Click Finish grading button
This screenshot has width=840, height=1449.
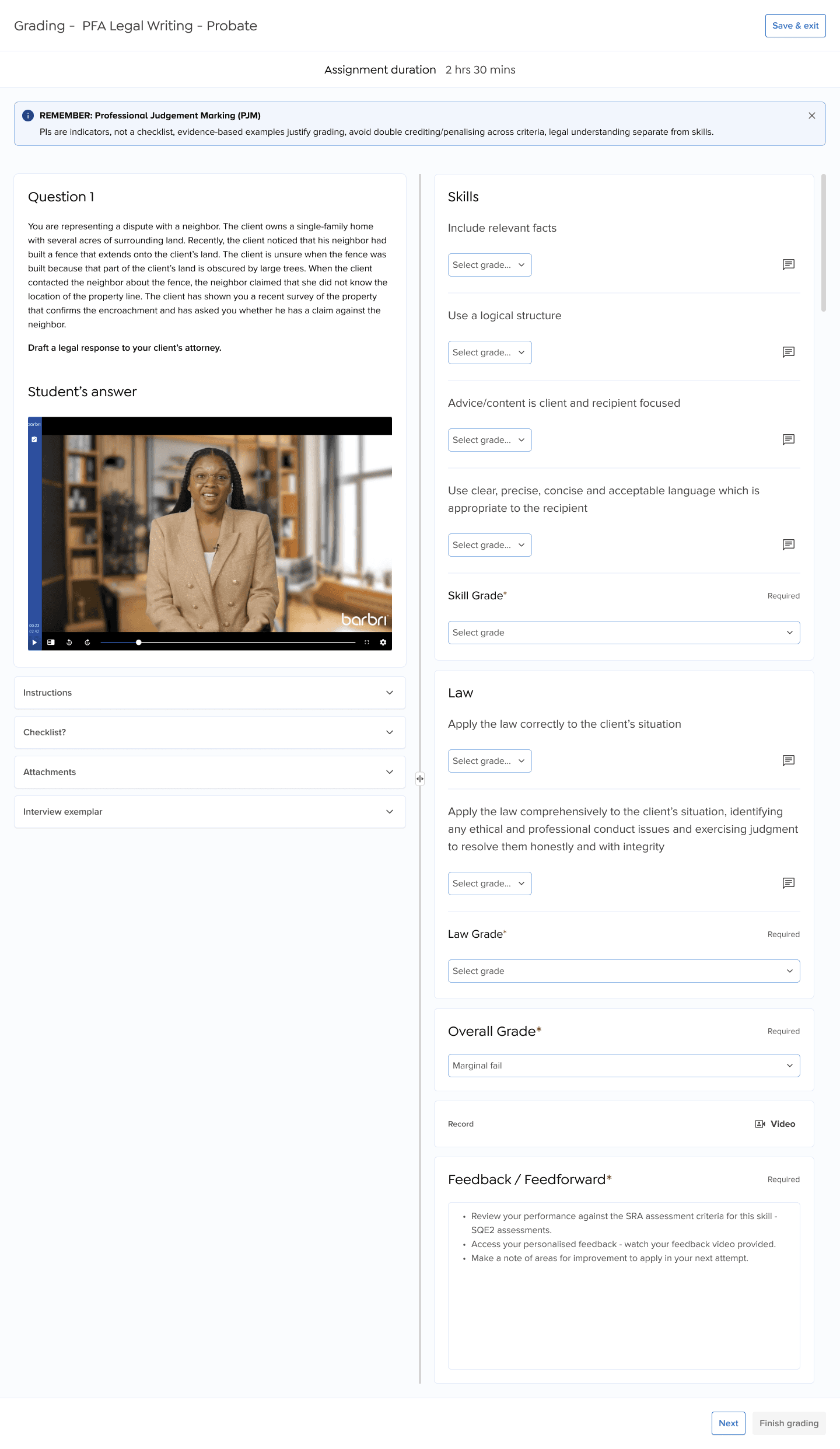click(789, 1423)
